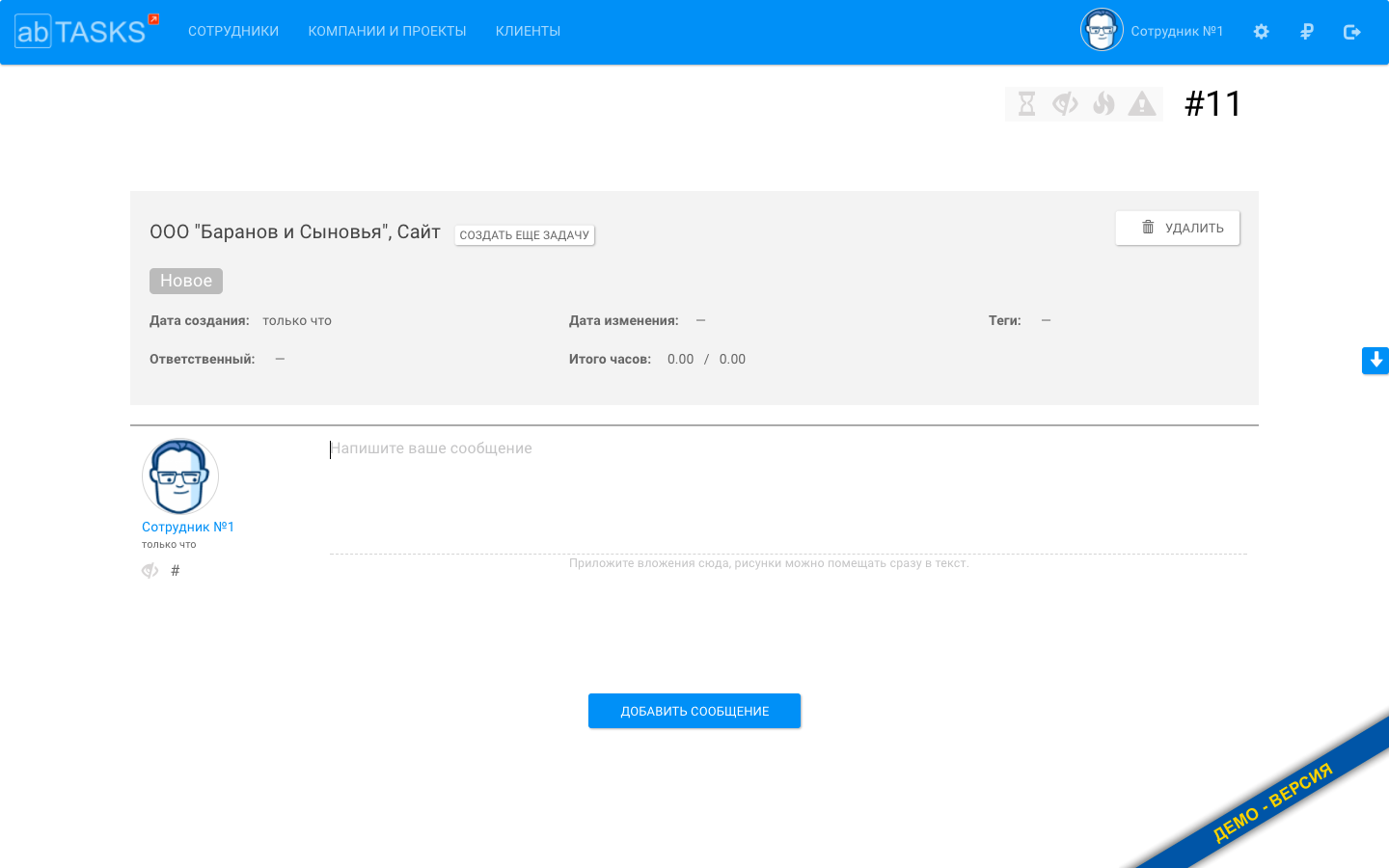Click the red external-link icon beside the logo

pos(154,19)
